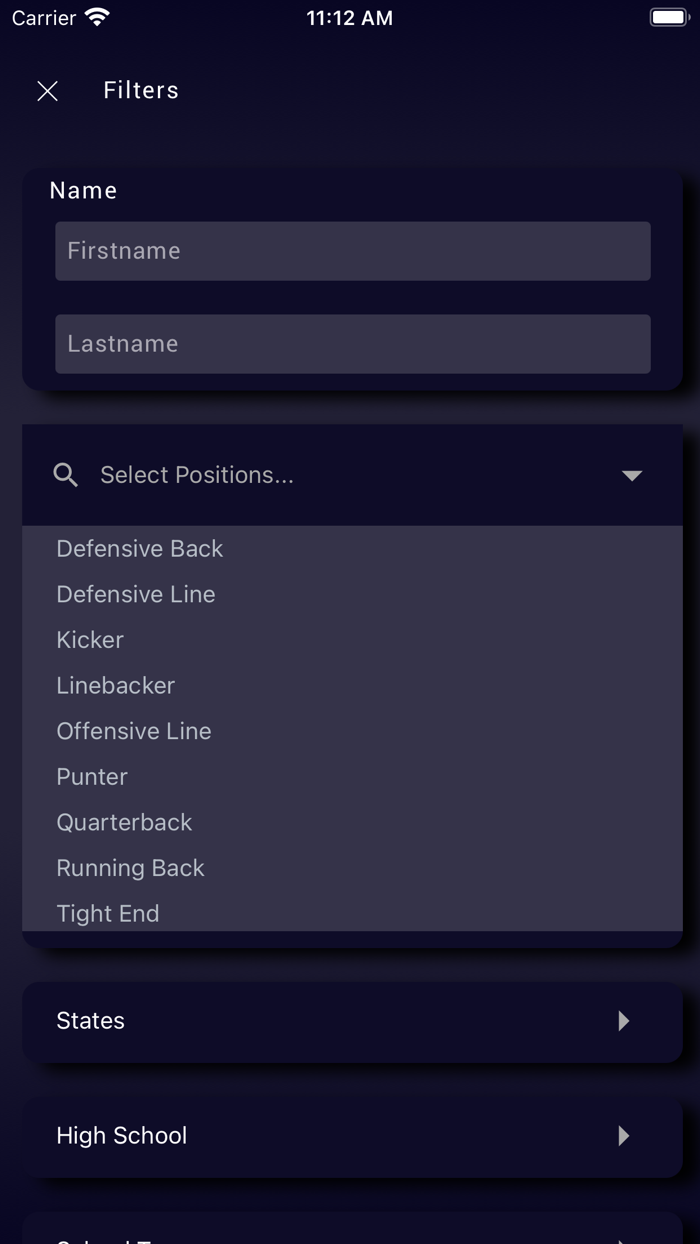
Task: Collapse the Select Positions dropdown arrow
Action: pos(631,475)
